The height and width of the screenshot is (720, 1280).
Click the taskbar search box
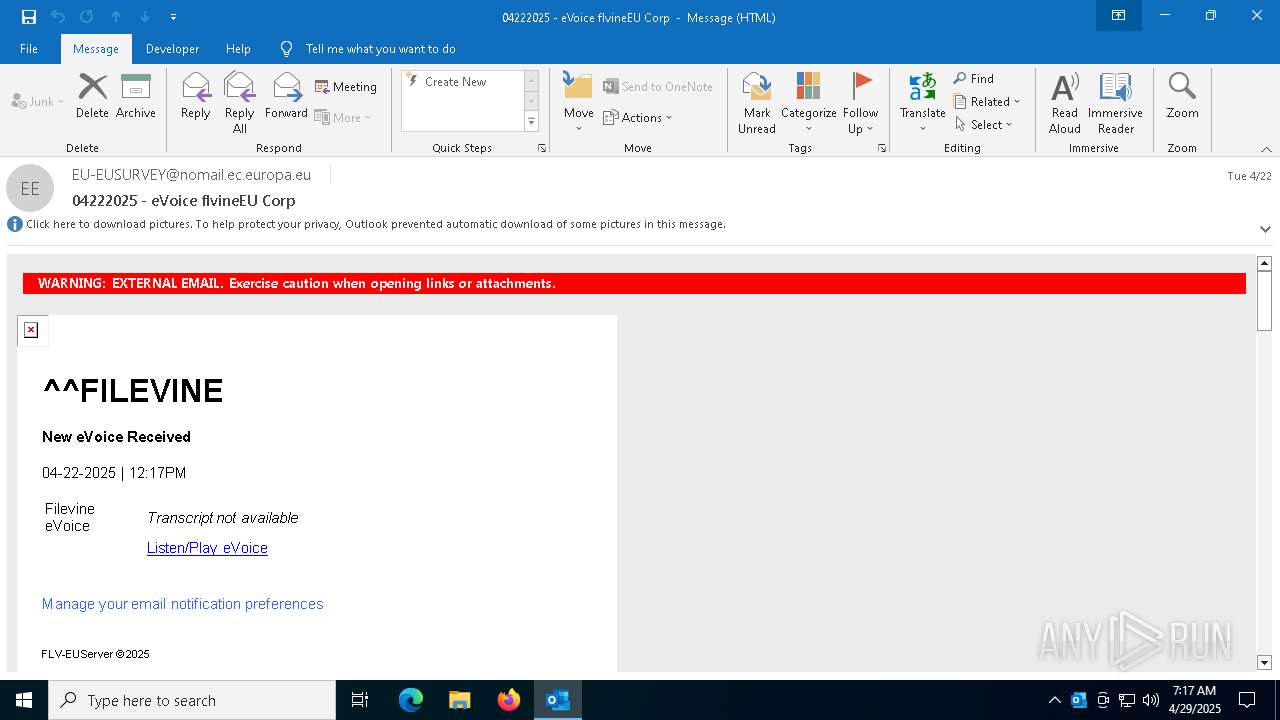click(192, 700)
